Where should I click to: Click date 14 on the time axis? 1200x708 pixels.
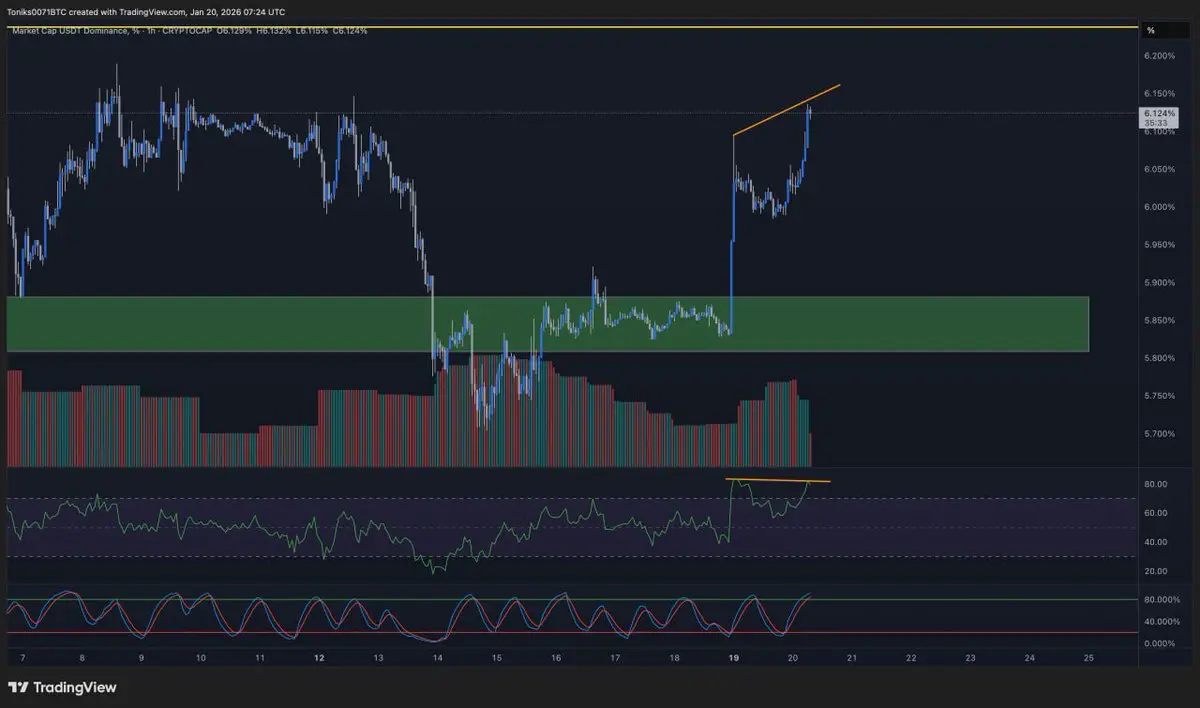click(438, 658)
